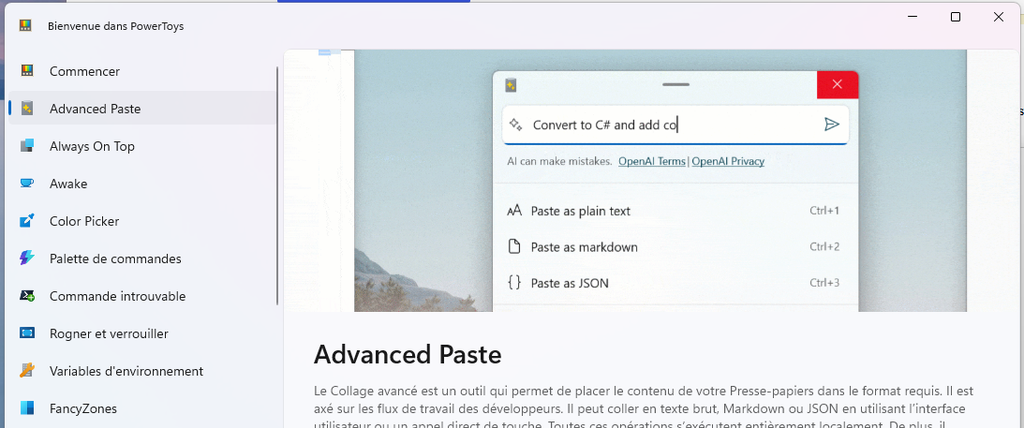Screen dimensions: 1024x428
Task: Open Awake via its cup icon
Action: coord(27,184)
